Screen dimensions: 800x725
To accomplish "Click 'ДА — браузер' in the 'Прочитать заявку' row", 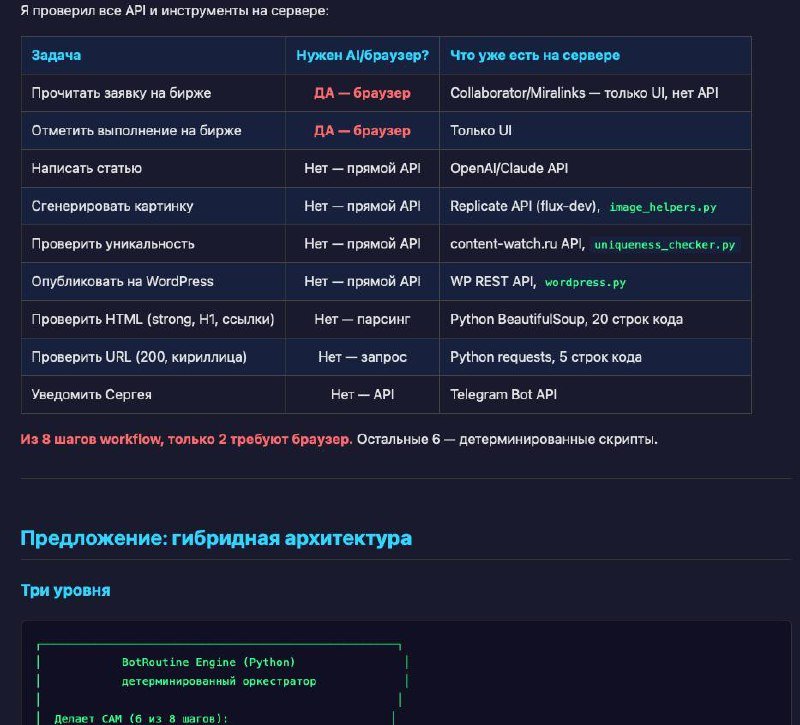I will [362, 93].
